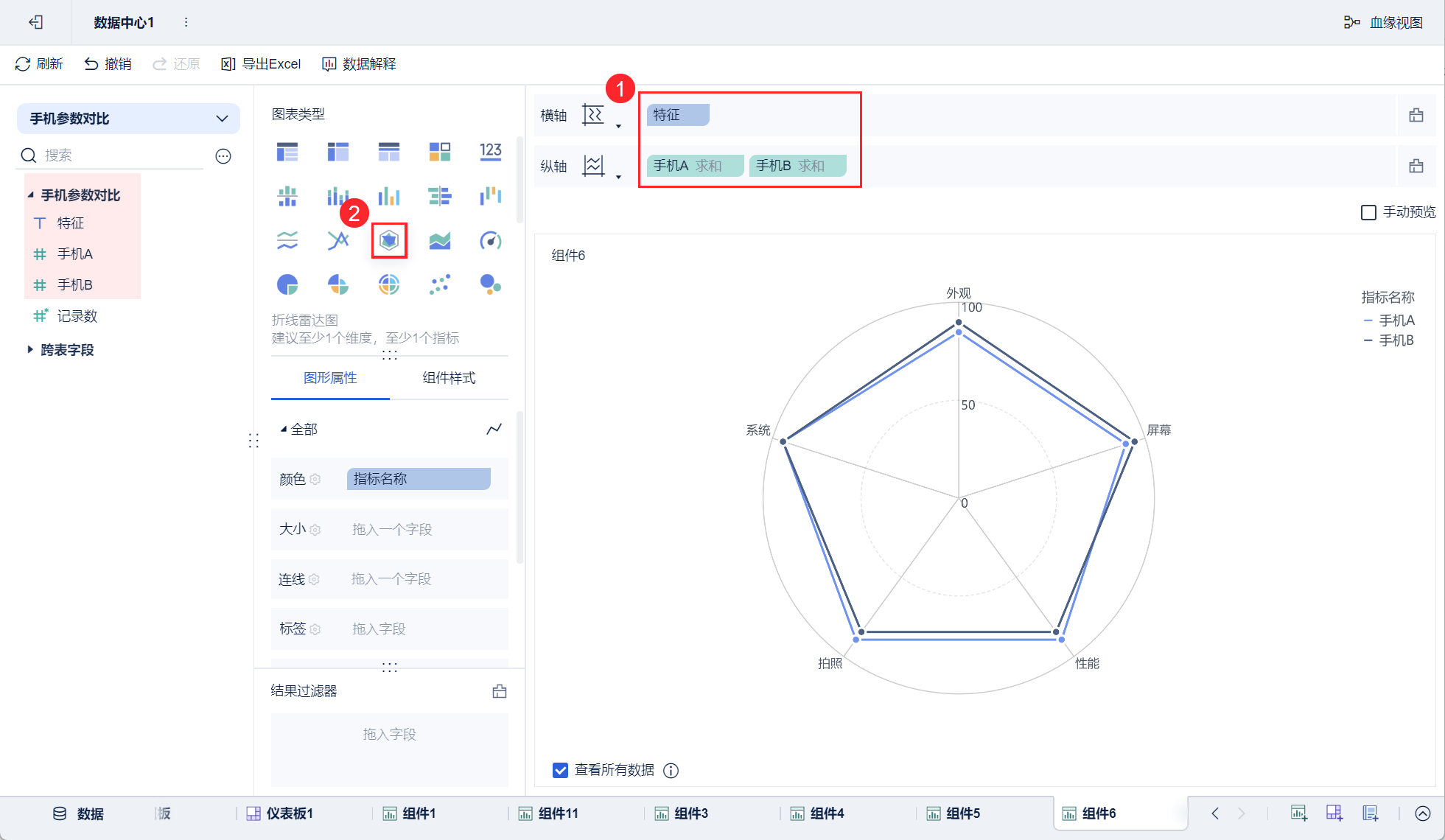Enable the 手动预览 checkbox
This screenshot has height=840, width=1445.
pyautogui.click(x=1368, y=212)
